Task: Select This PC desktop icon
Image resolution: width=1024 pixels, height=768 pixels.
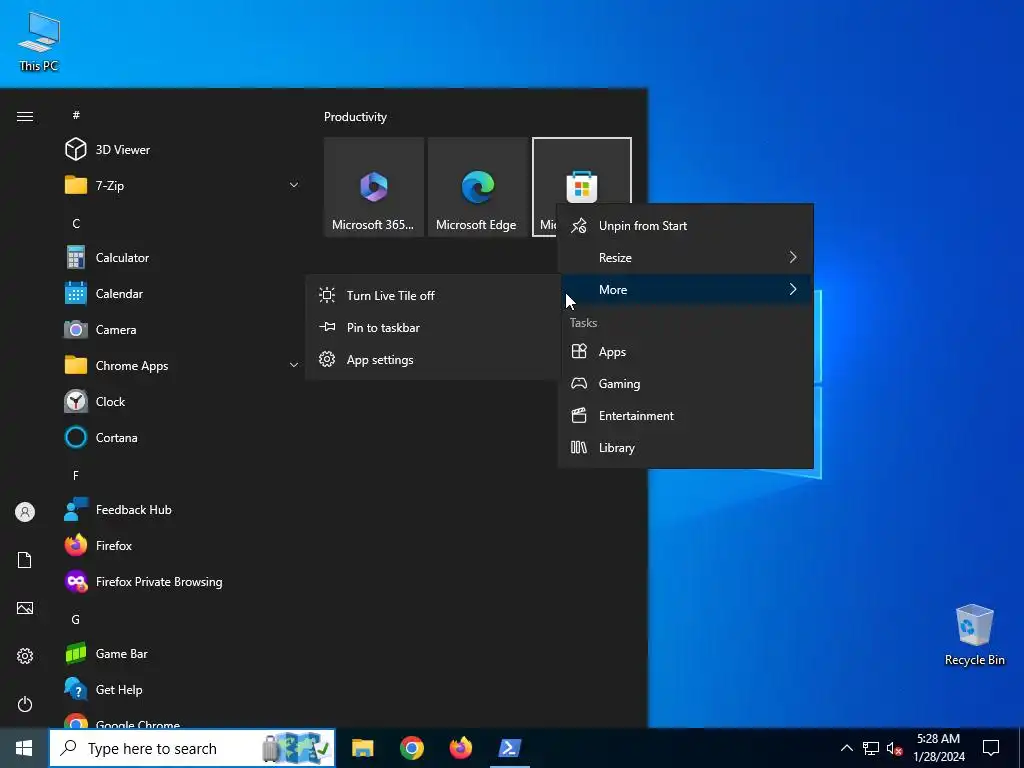Action: click(39, 42)
